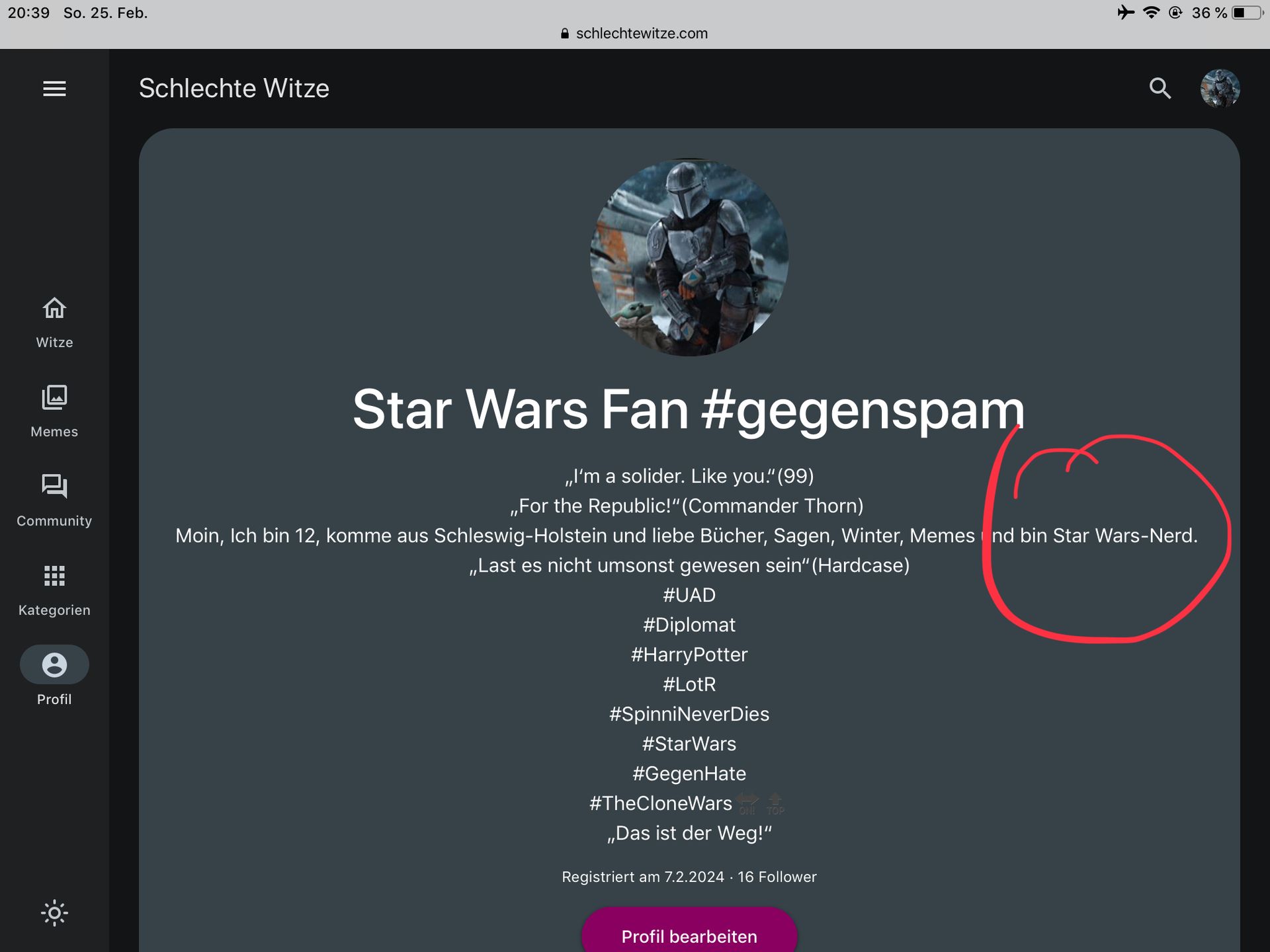Screen dimensions: 1270x952
Task: Open the Community section
Action: (x=54, y=500)
